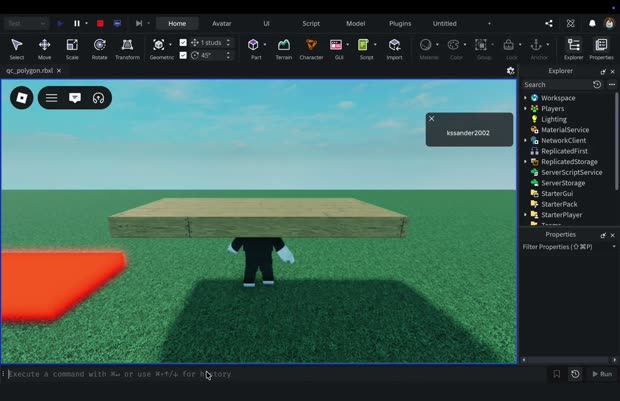The image size is (620, 401).
Task: Run the command bar command
Action: pos(602,374)
